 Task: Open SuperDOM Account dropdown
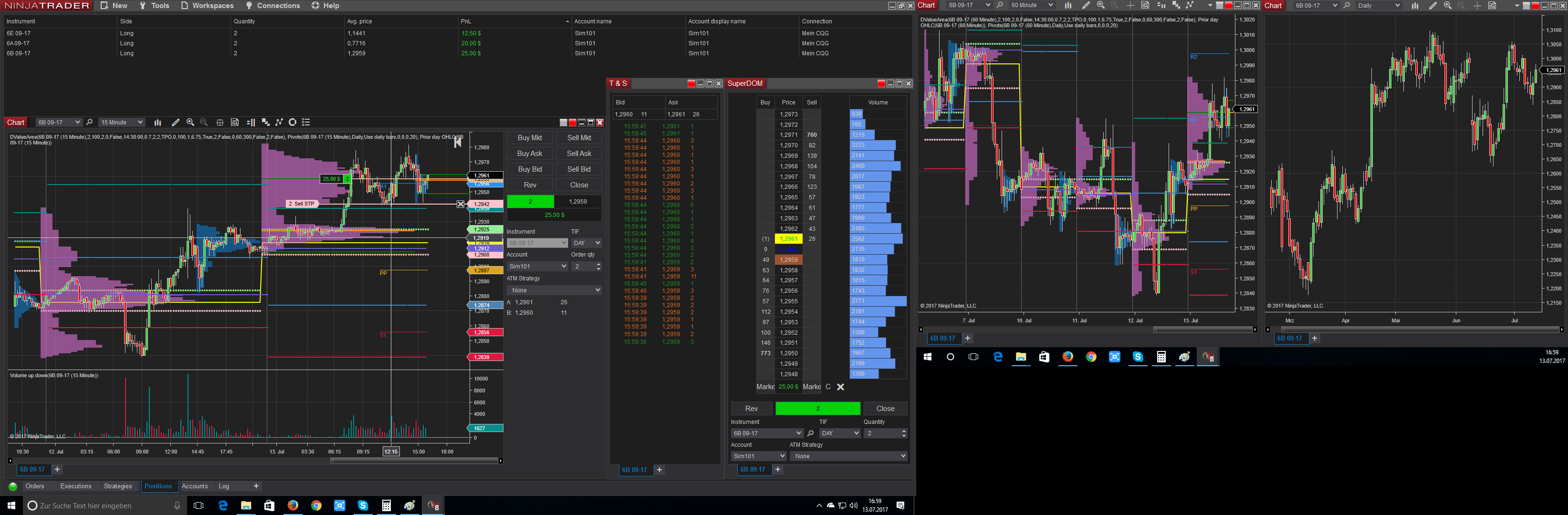758,456
